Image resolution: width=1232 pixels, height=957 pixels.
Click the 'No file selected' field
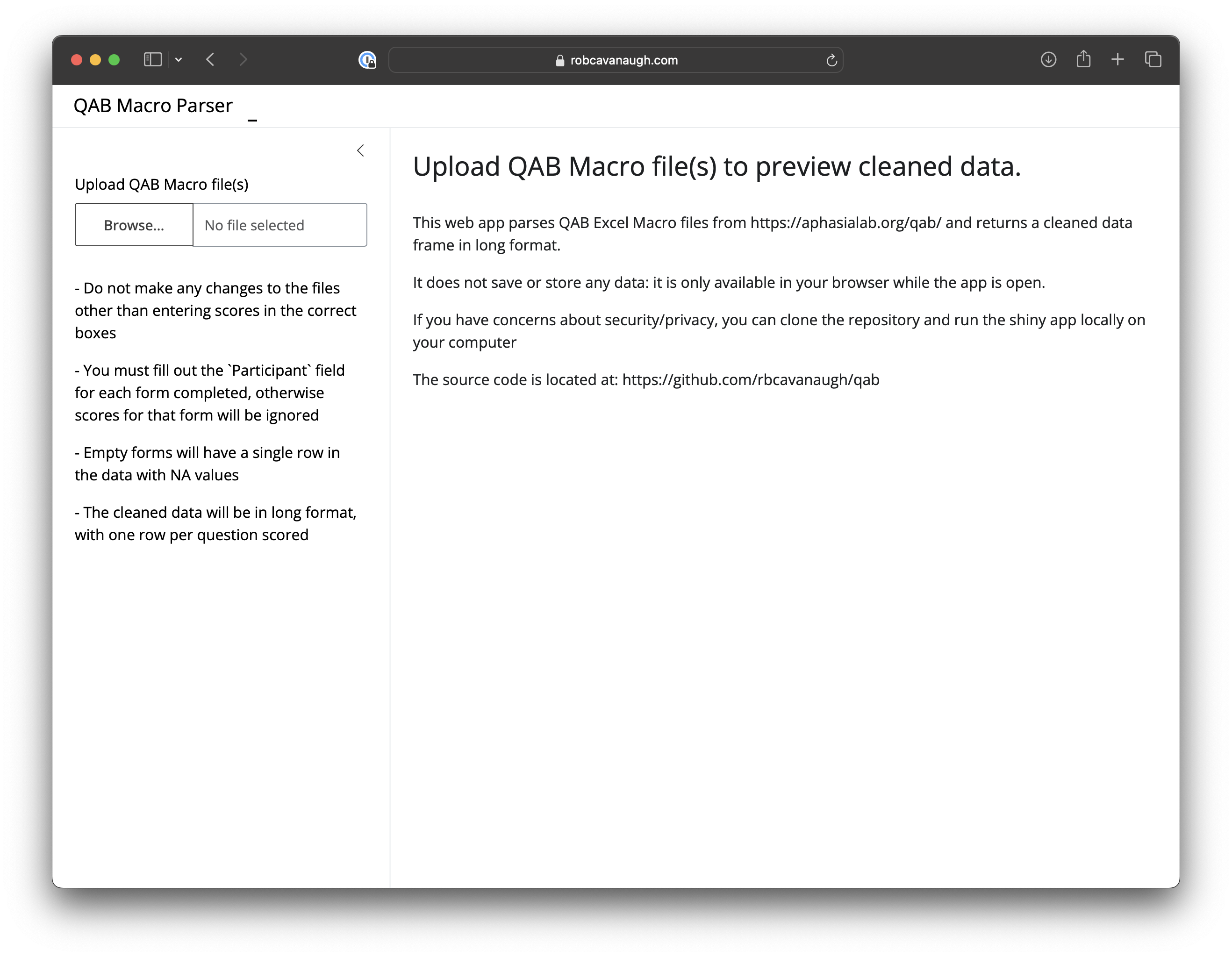[x=280, y=225]
